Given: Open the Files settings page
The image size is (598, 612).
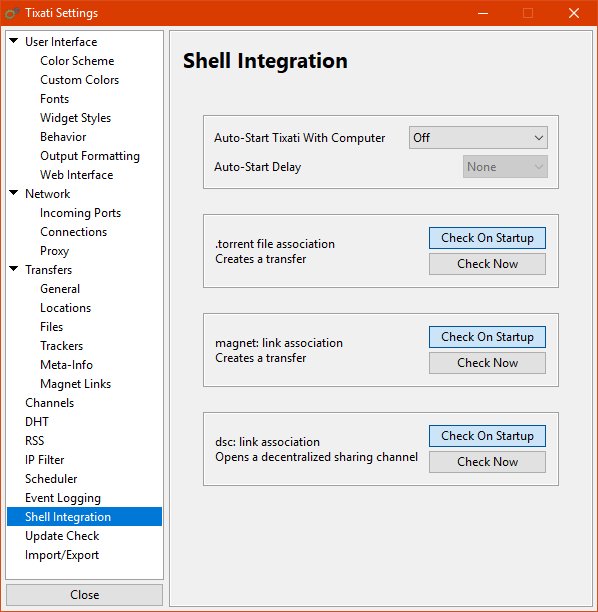Looking at the screenshot, I should point(51,327).
